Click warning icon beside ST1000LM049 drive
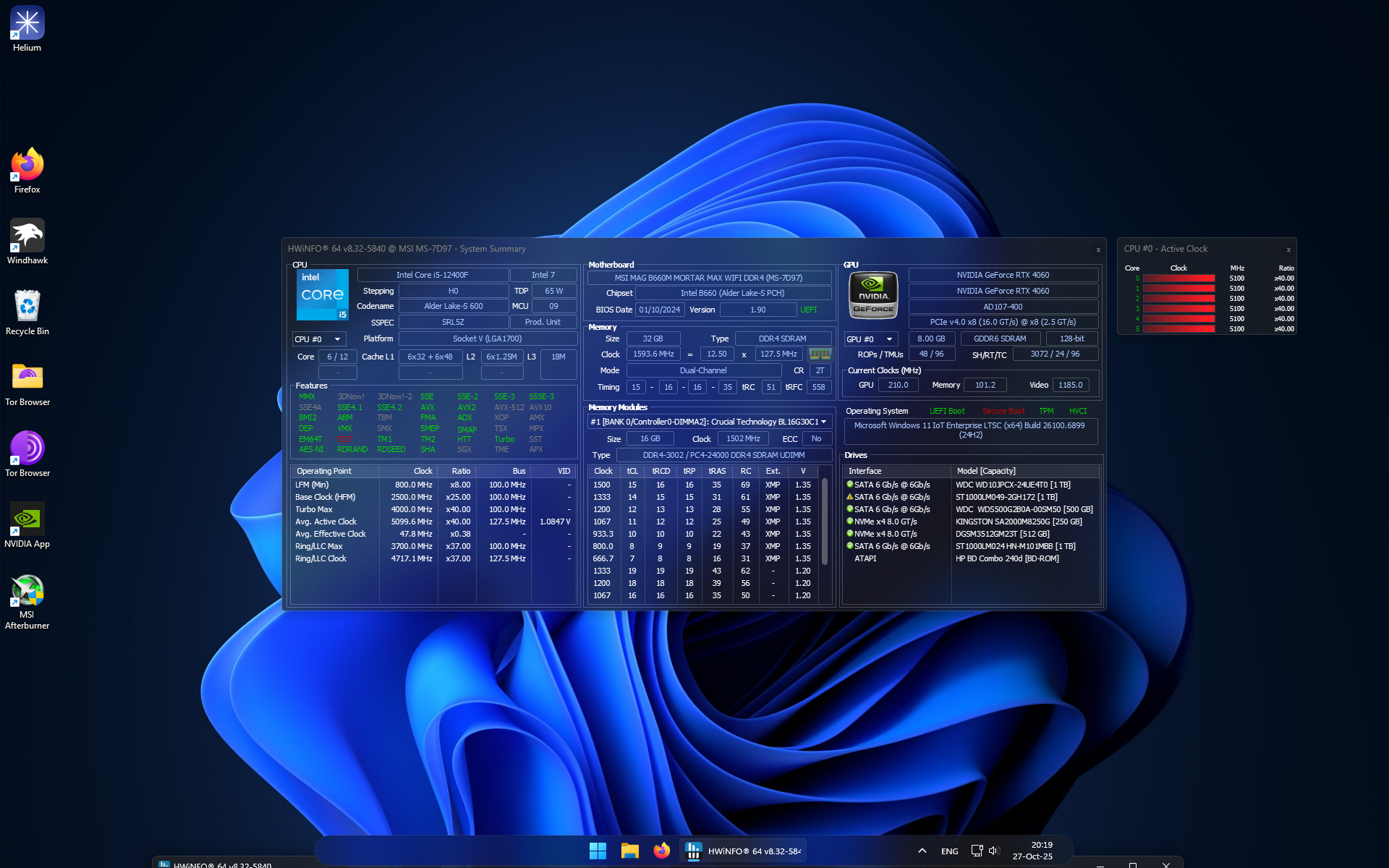The image size is (1389, 868). point(849,497)
